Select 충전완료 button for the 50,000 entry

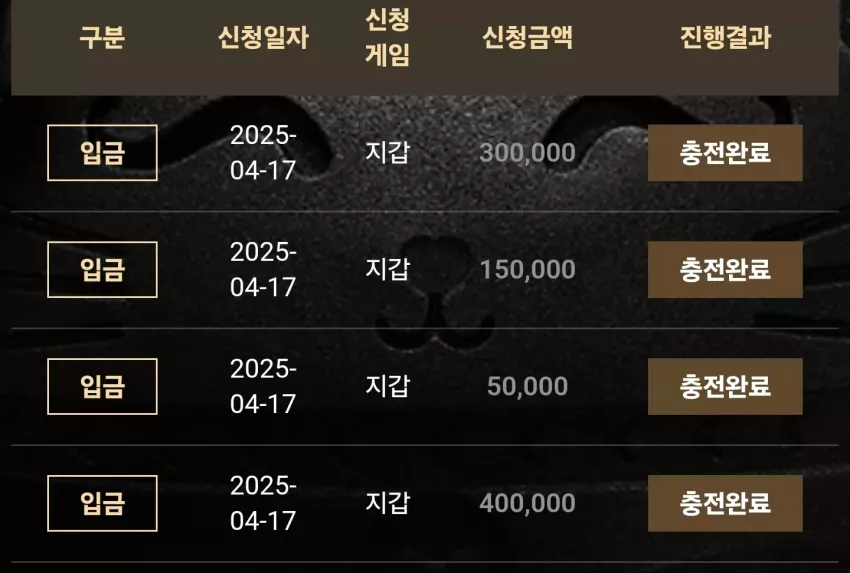tap(725, 386)
